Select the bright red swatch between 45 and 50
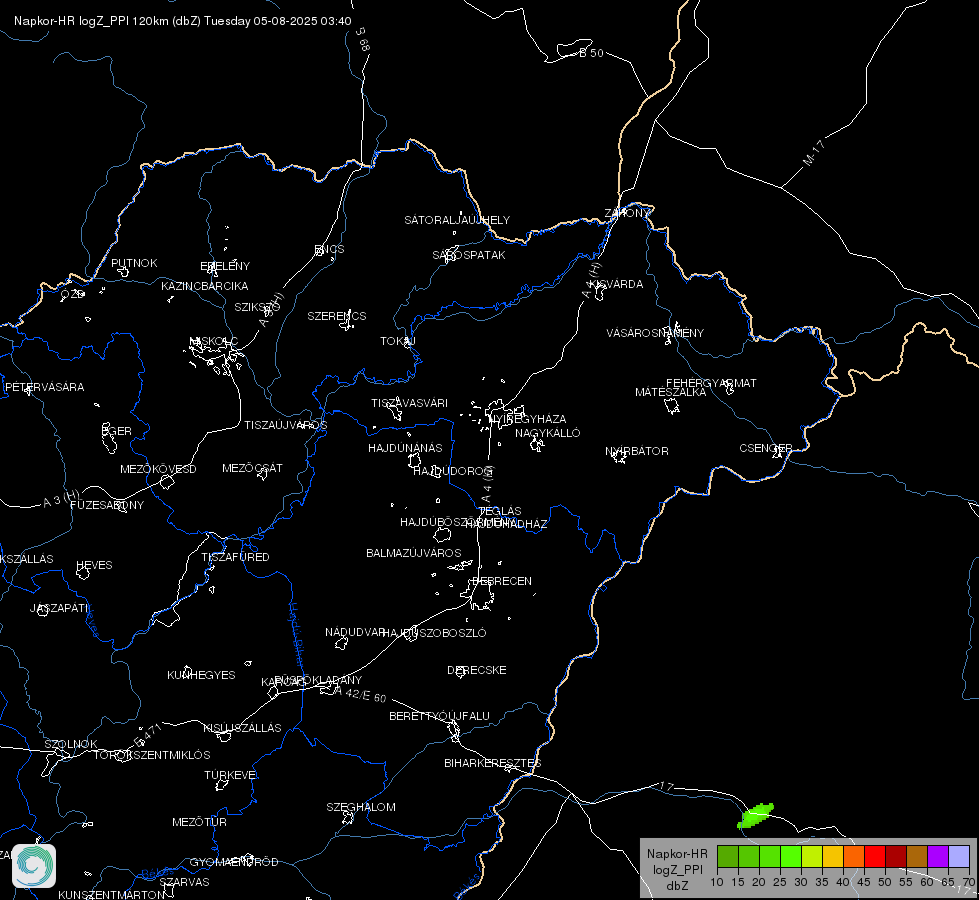The image size is (979, 900). tap(875, 856)
